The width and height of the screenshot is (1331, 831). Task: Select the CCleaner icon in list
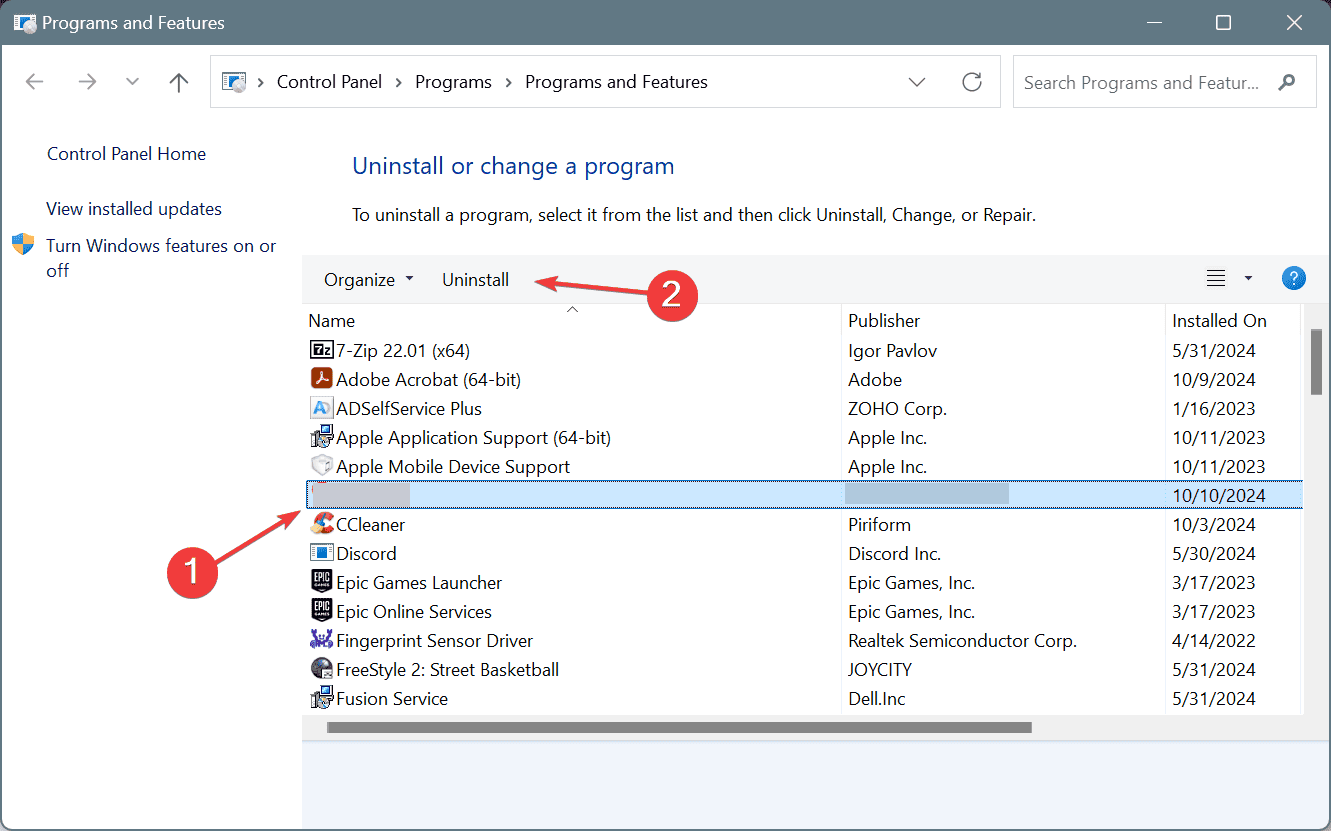tap(321, 524)
